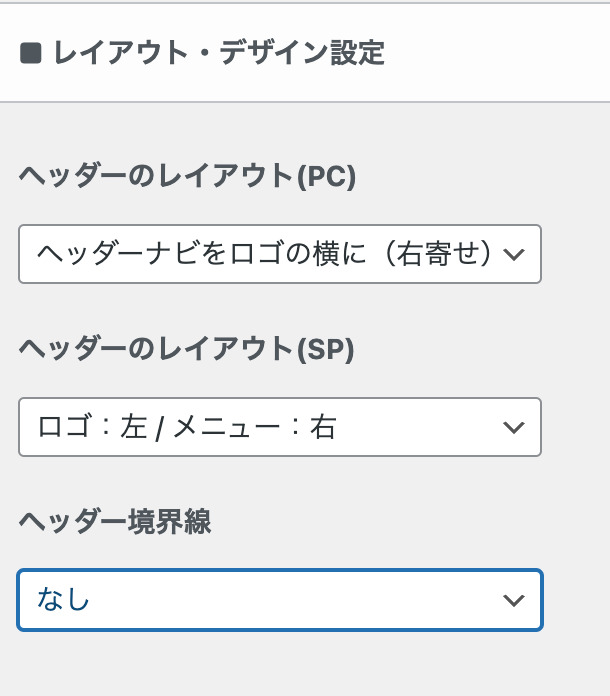
Task: Click the selected value なし
Action: point(63,600)
